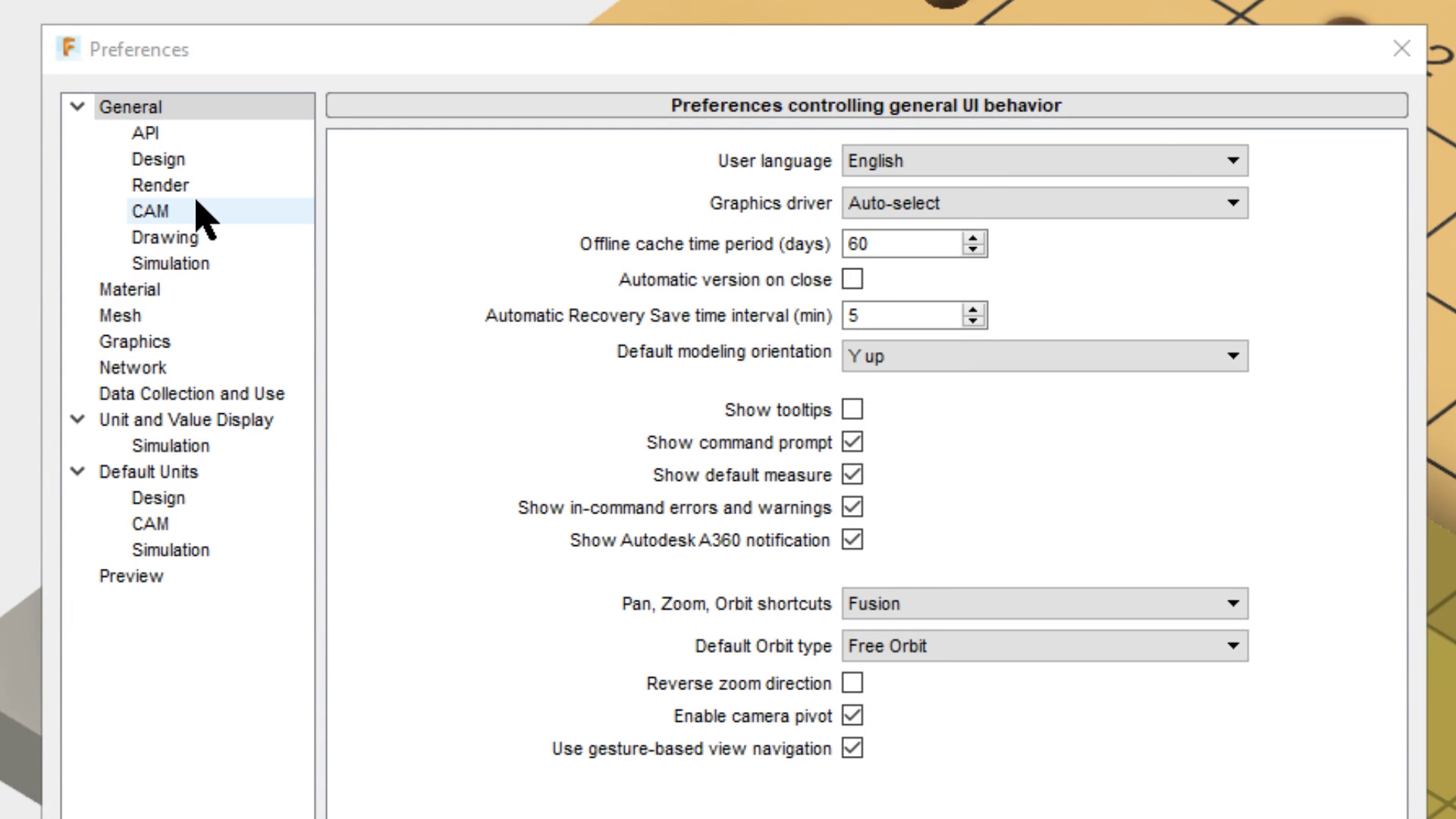Toggle the Show tooltips checkbox
The height and width of the screenshot is (819, 1456).
852,410
